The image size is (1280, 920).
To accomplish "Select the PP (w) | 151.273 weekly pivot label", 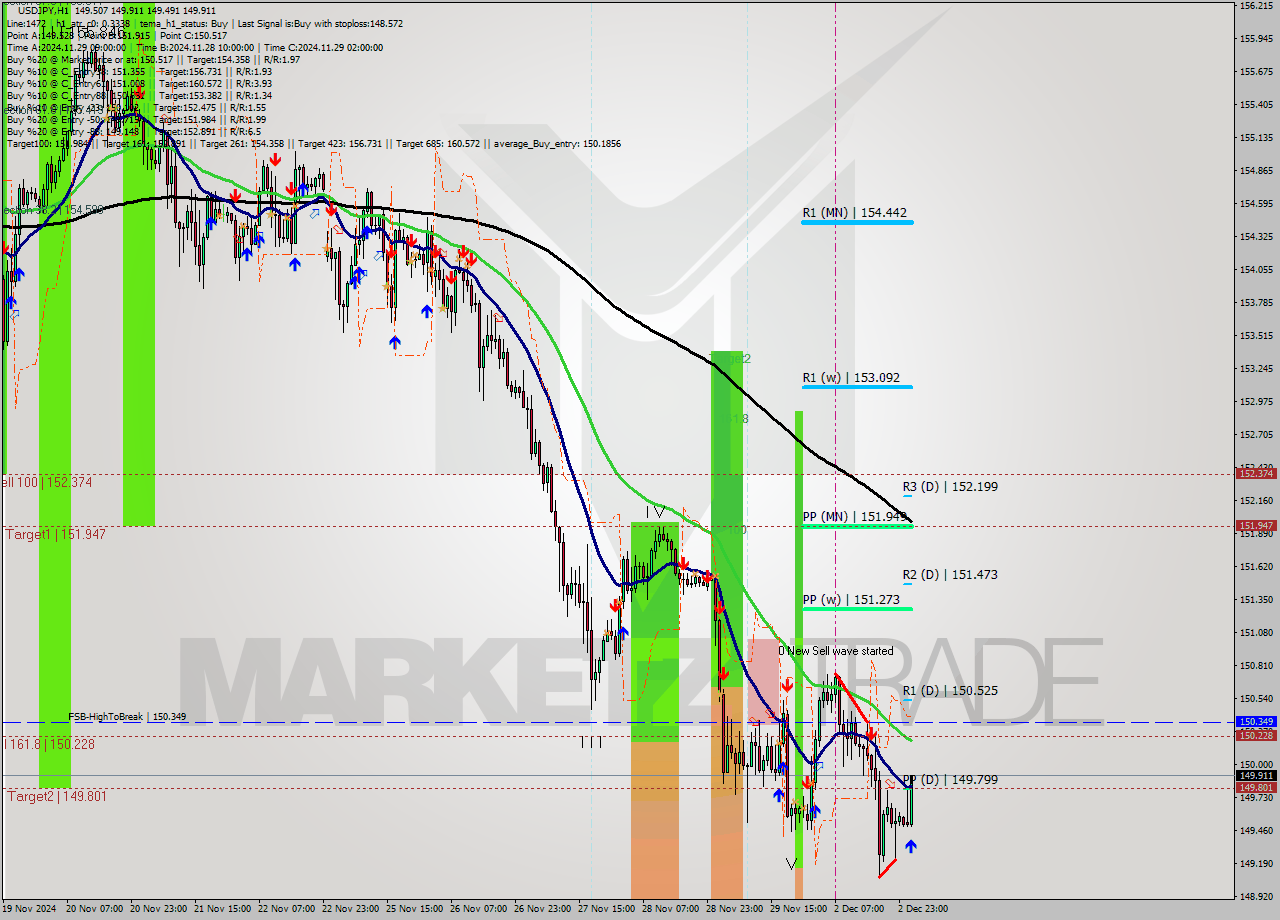I will click(850, 600).
